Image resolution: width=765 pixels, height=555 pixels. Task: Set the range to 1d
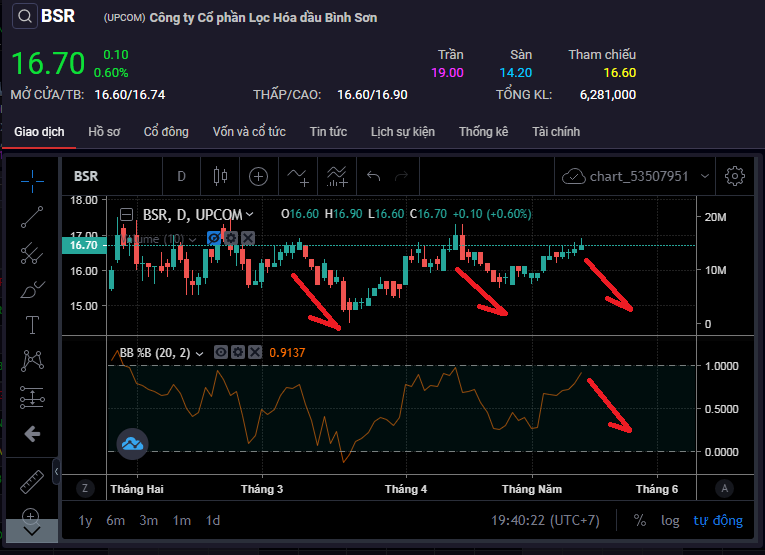[213, 521]
